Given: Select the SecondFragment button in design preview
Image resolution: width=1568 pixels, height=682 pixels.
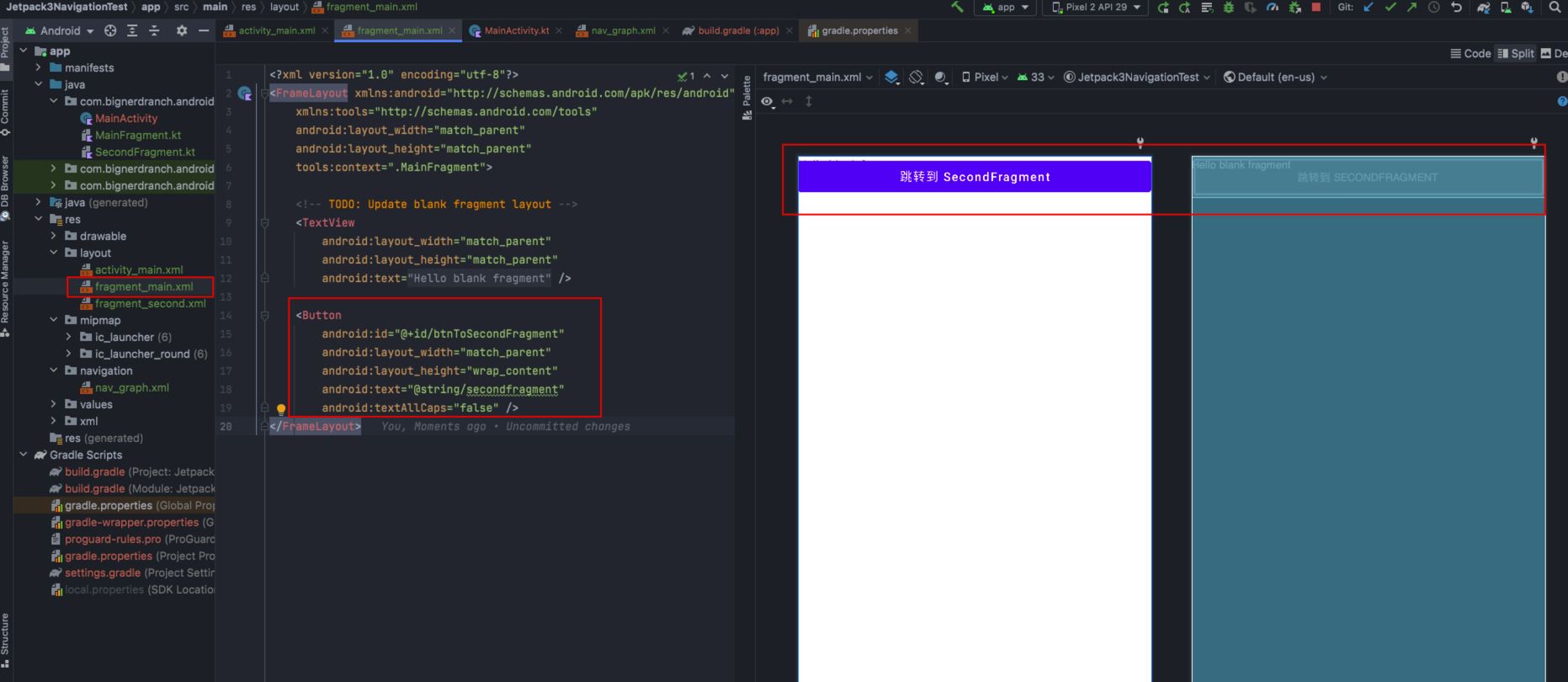Looking at the screenshot, I should [975, 177].
